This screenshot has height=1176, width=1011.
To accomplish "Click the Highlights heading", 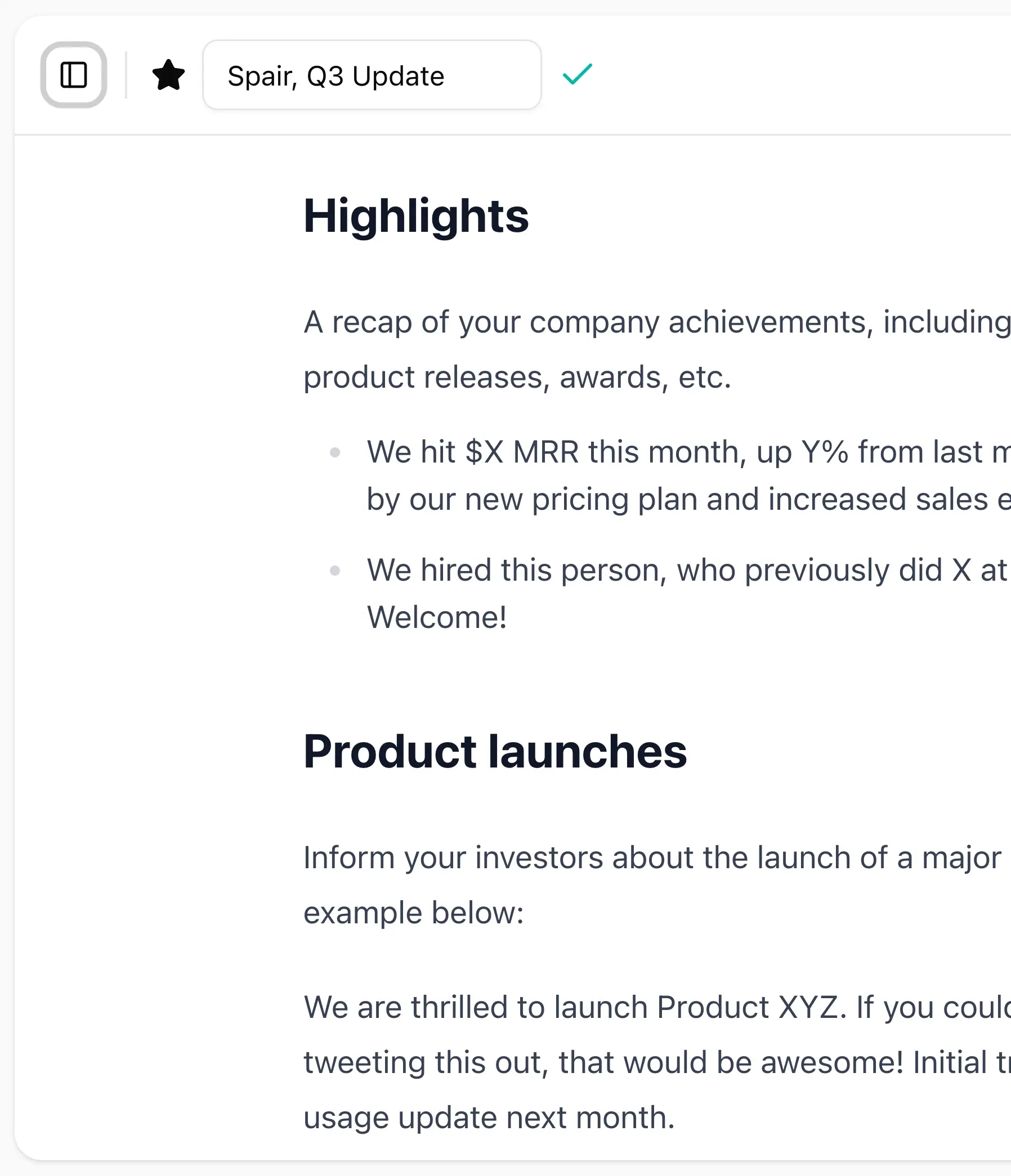I will click(416, 216).
